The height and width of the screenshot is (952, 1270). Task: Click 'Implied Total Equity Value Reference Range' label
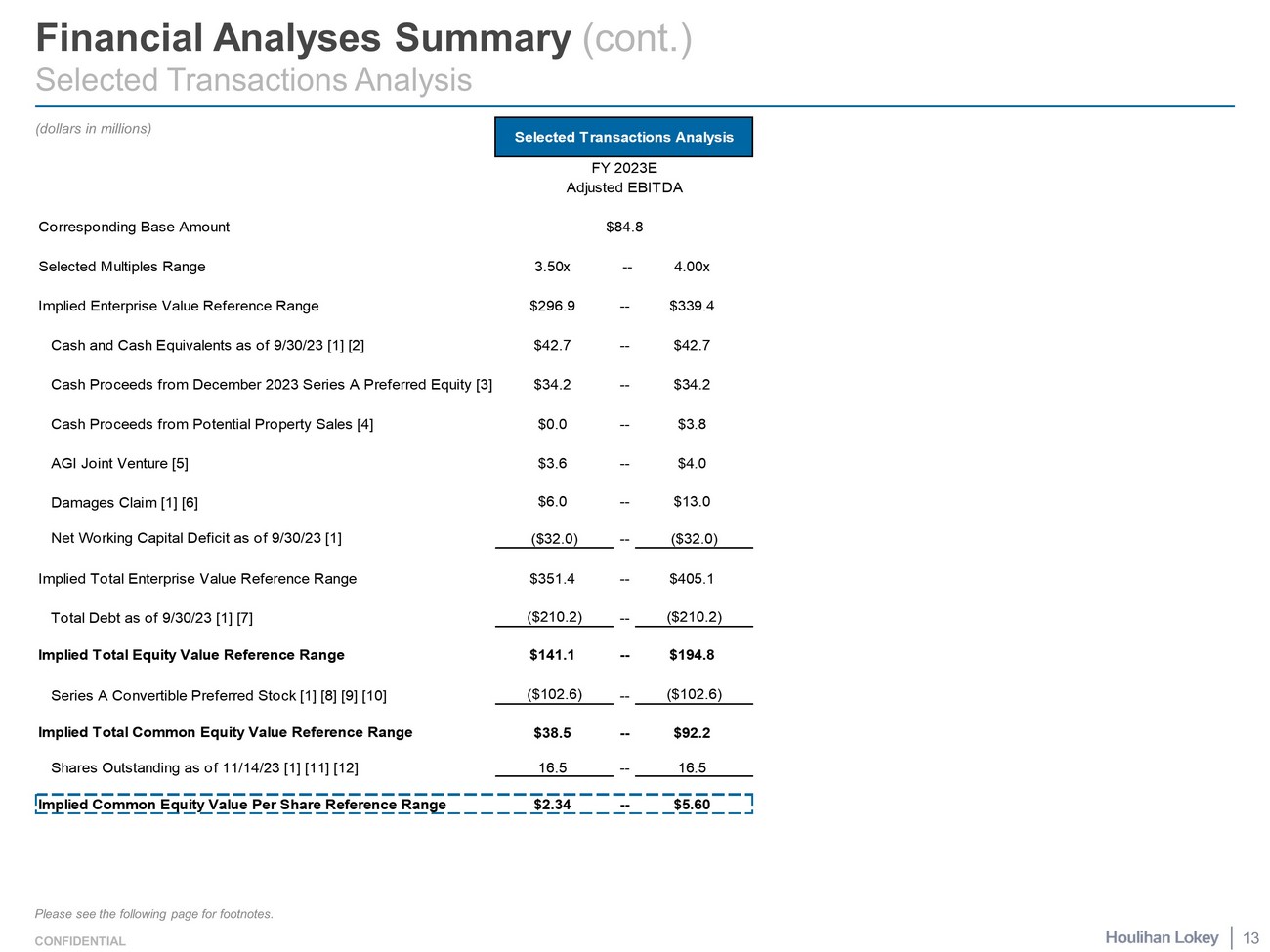pyautogui.click(x=191, y=655)
